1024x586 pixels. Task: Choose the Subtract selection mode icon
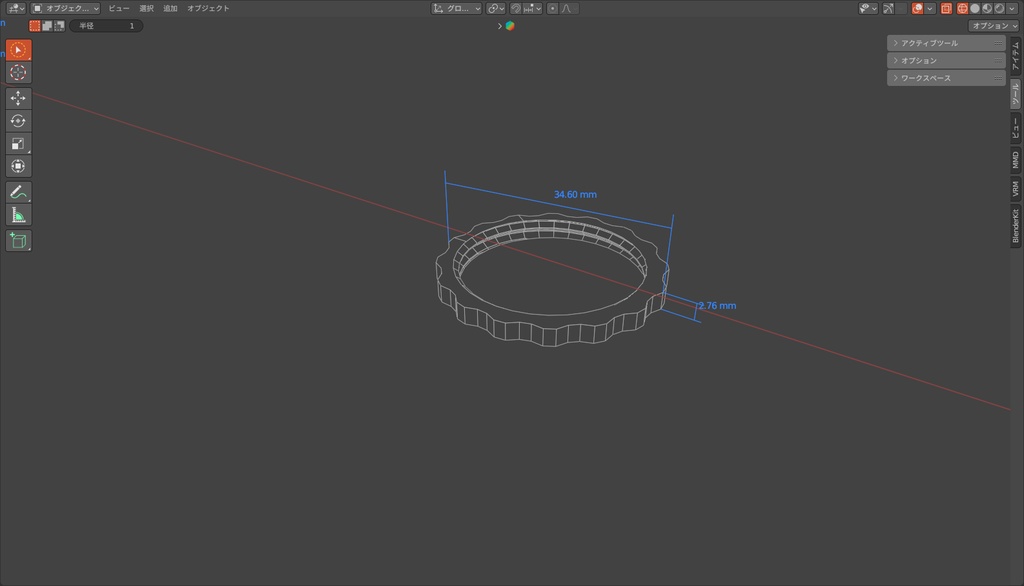(59, 25)
